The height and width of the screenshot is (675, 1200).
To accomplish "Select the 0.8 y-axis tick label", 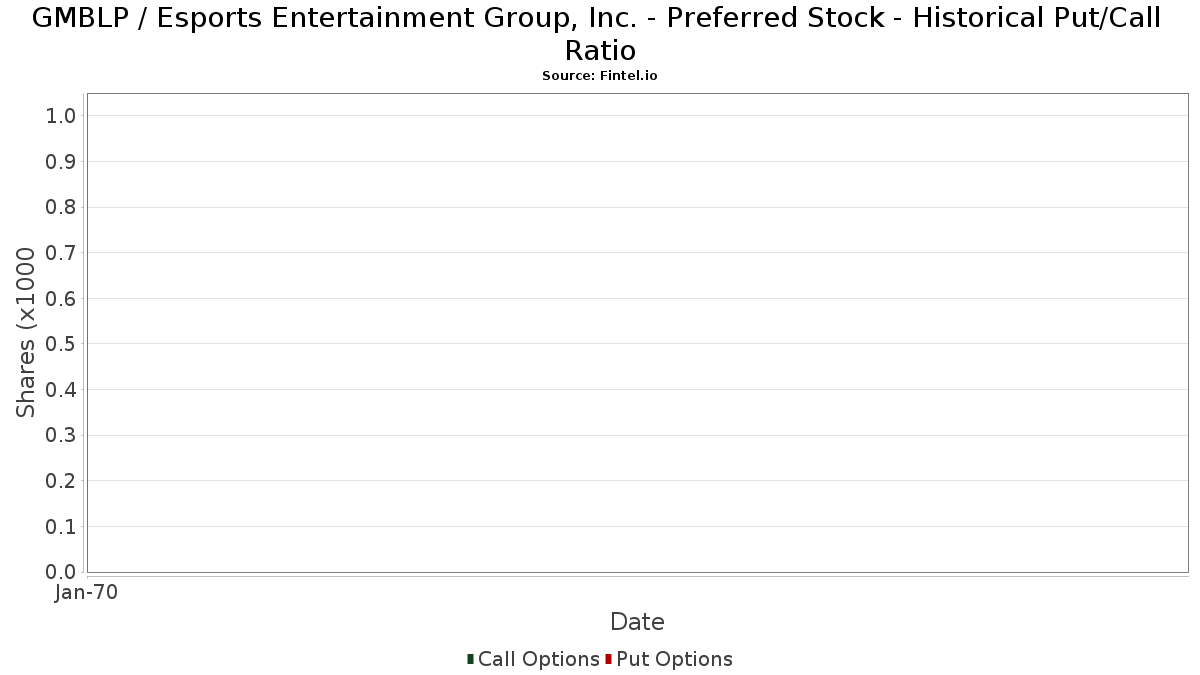I will [x=61, y=207].
